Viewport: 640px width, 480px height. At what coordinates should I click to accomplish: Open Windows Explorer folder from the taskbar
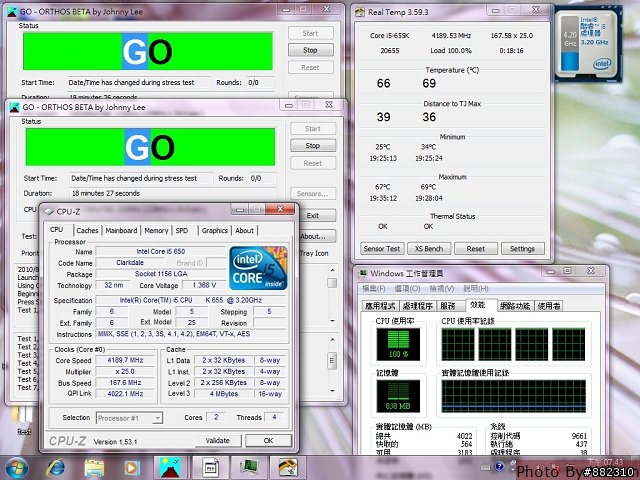tap(94, 468)
